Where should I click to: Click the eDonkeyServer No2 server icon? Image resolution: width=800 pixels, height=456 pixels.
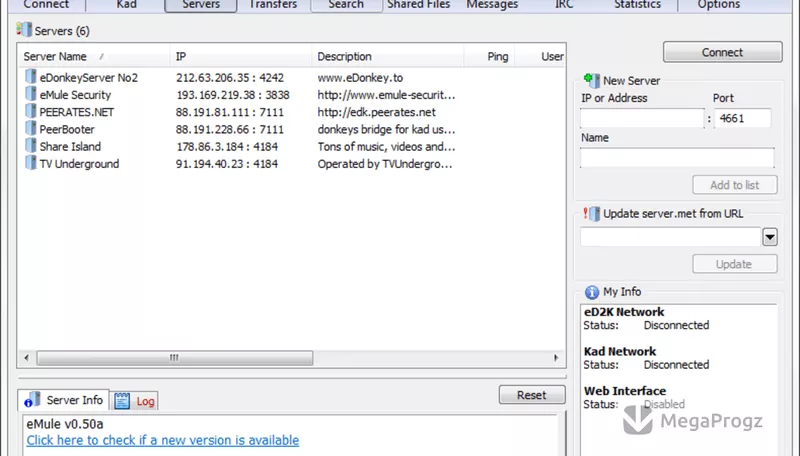(x=31, y=77)
